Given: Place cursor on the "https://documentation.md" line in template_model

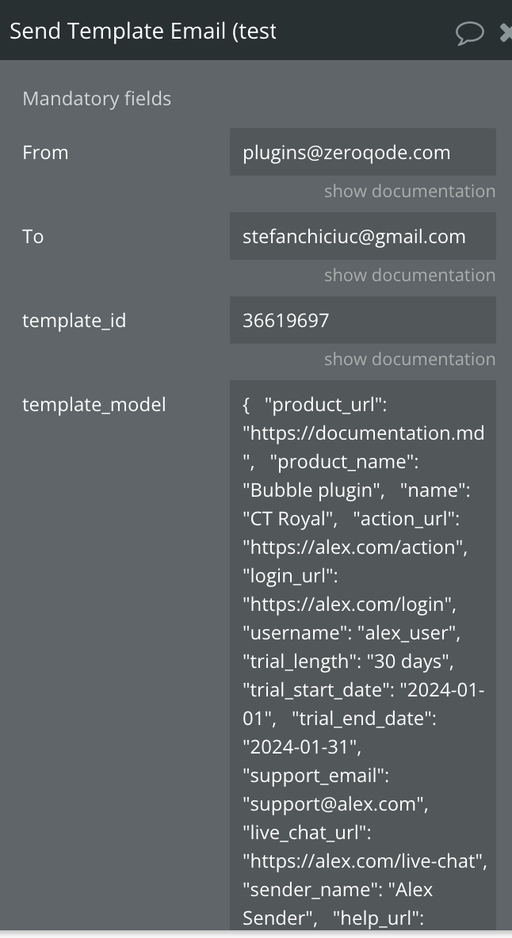Looking at the screenshot, I should pos(364,433).
